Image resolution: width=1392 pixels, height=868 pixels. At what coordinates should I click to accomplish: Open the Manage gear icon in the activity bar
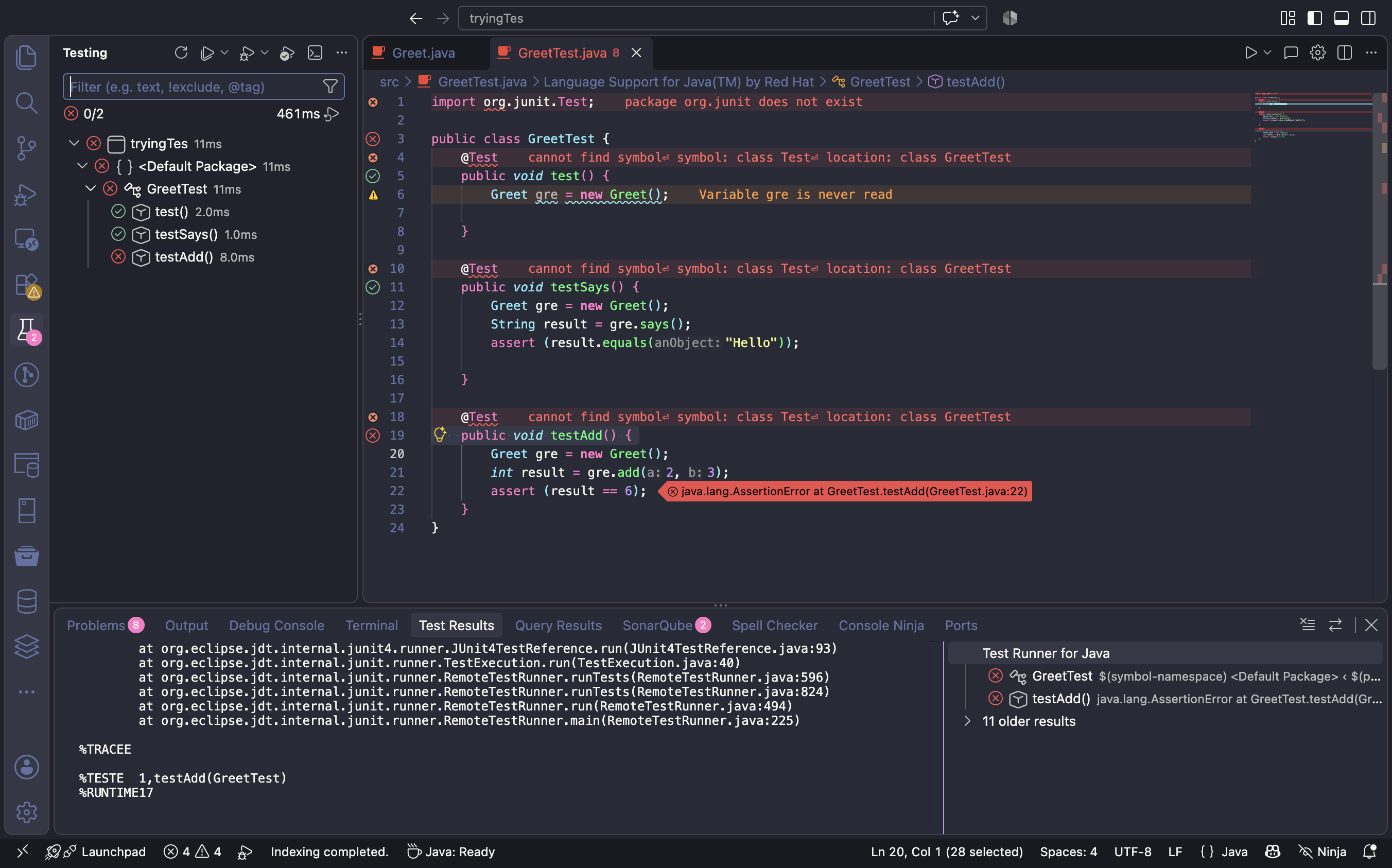[x=26, y=812]
